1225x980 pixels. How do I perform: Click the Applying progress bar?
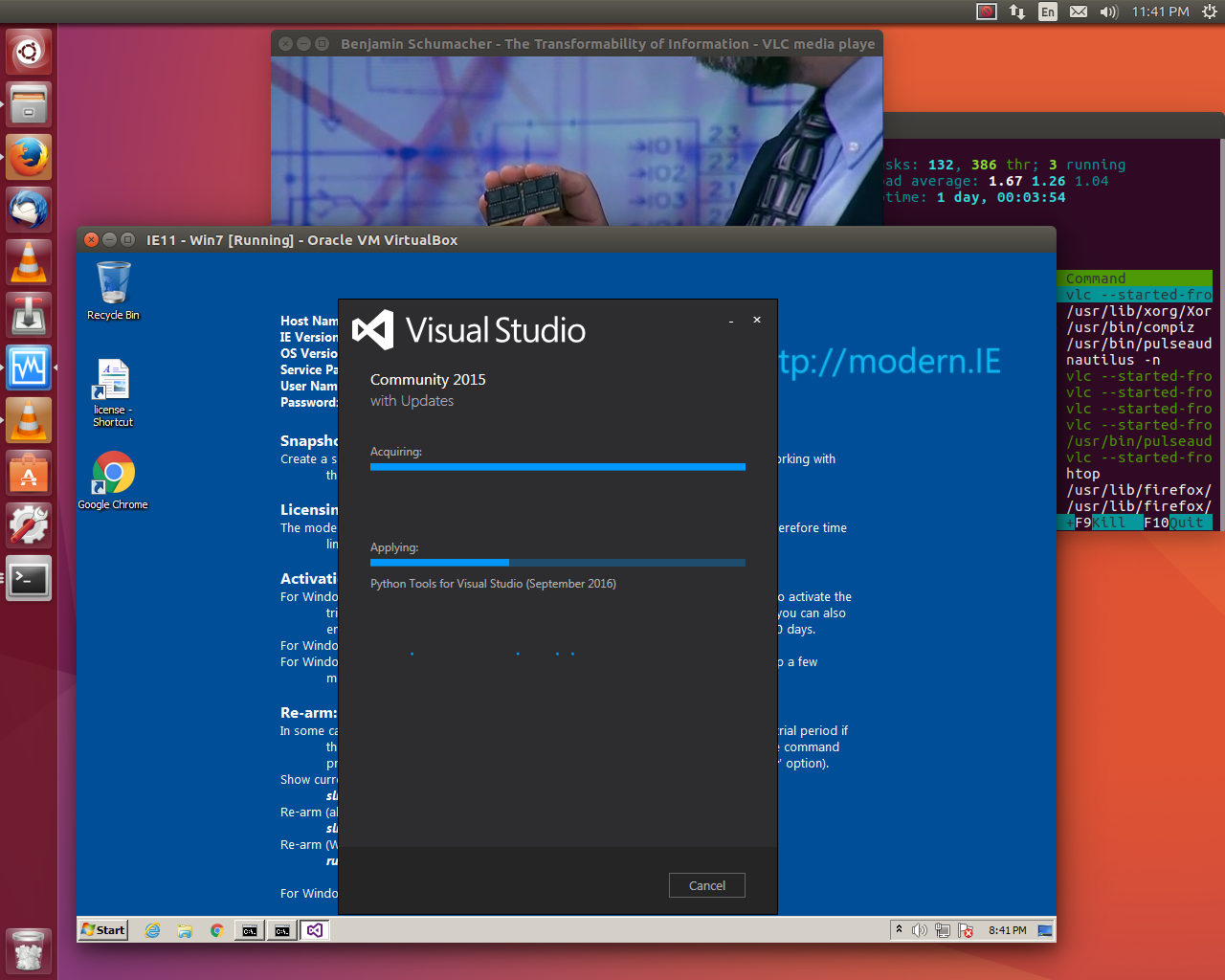[557, 563]
